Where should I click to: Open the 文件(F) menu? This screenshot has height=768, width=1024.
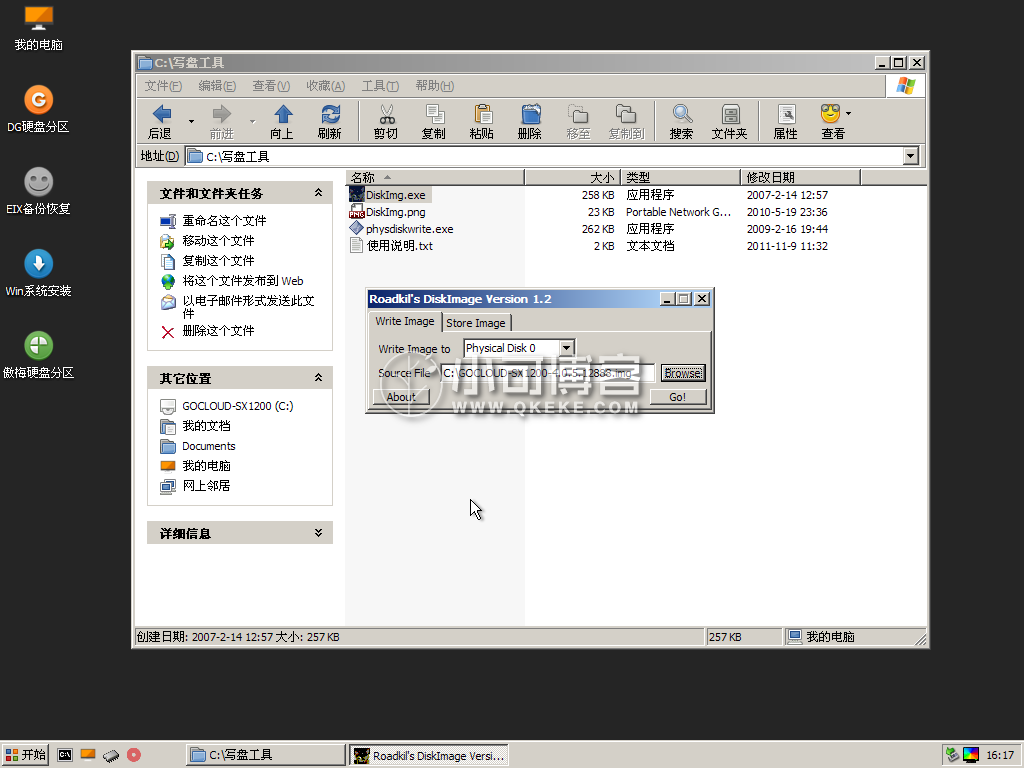tap(163, 86)
